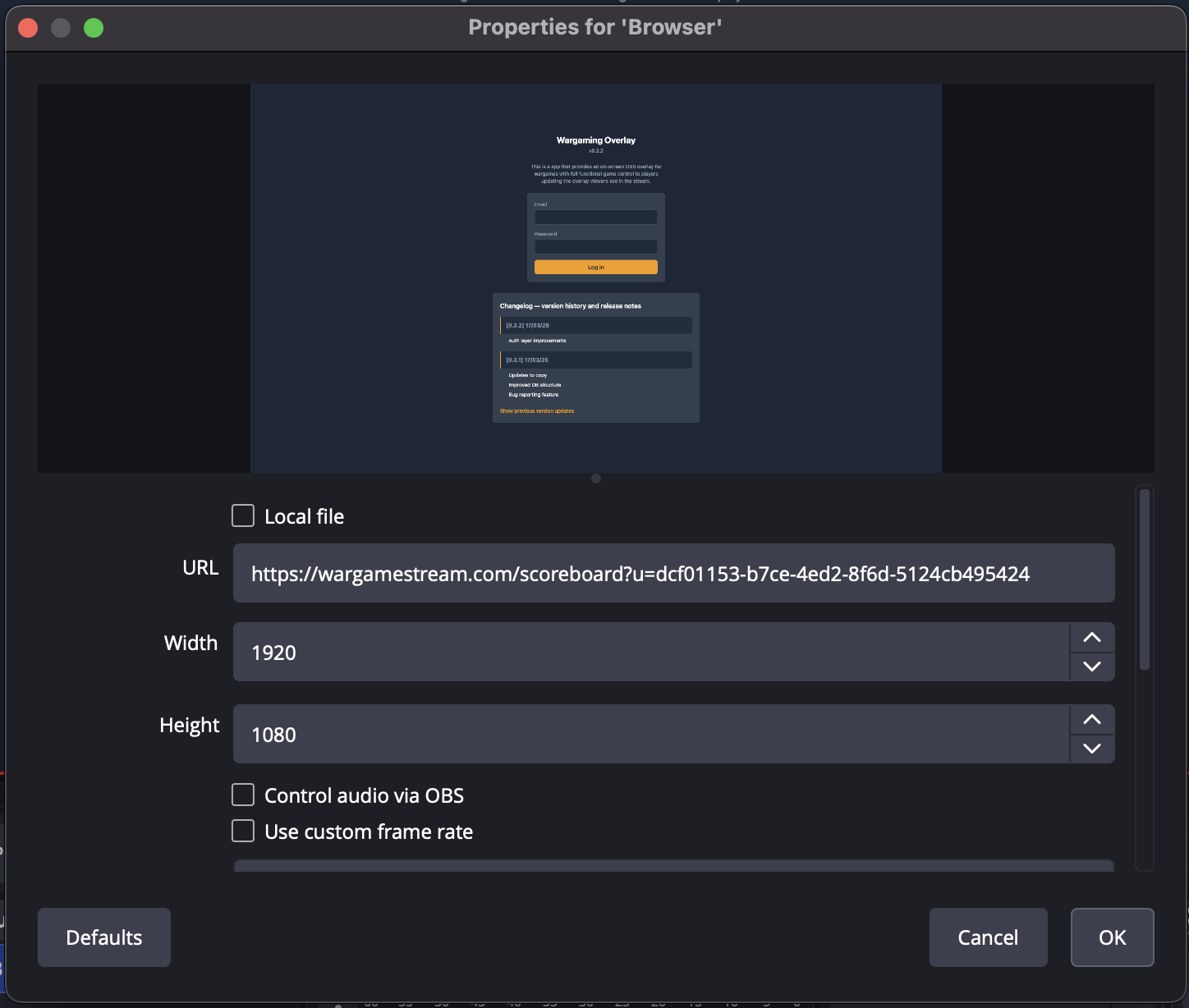
Task: Cancel the properties dialog
Action: pyautogui.click(x=988, y=937)
